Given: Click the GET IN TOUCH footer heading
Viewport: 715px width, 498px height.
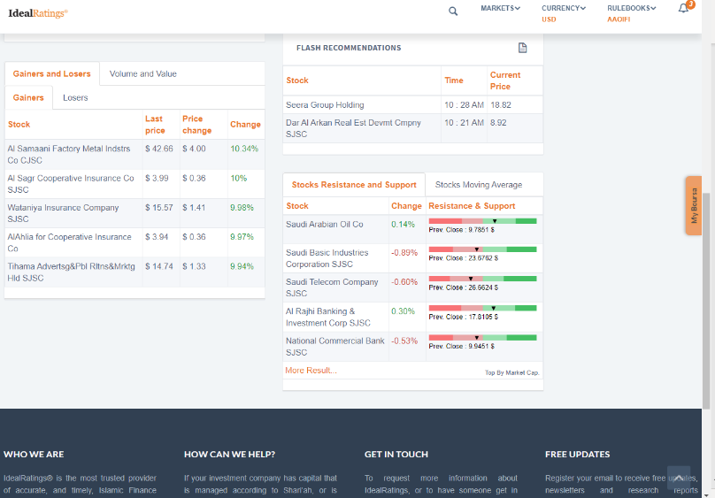Looking at the screenshot, I should pos(396,454).
